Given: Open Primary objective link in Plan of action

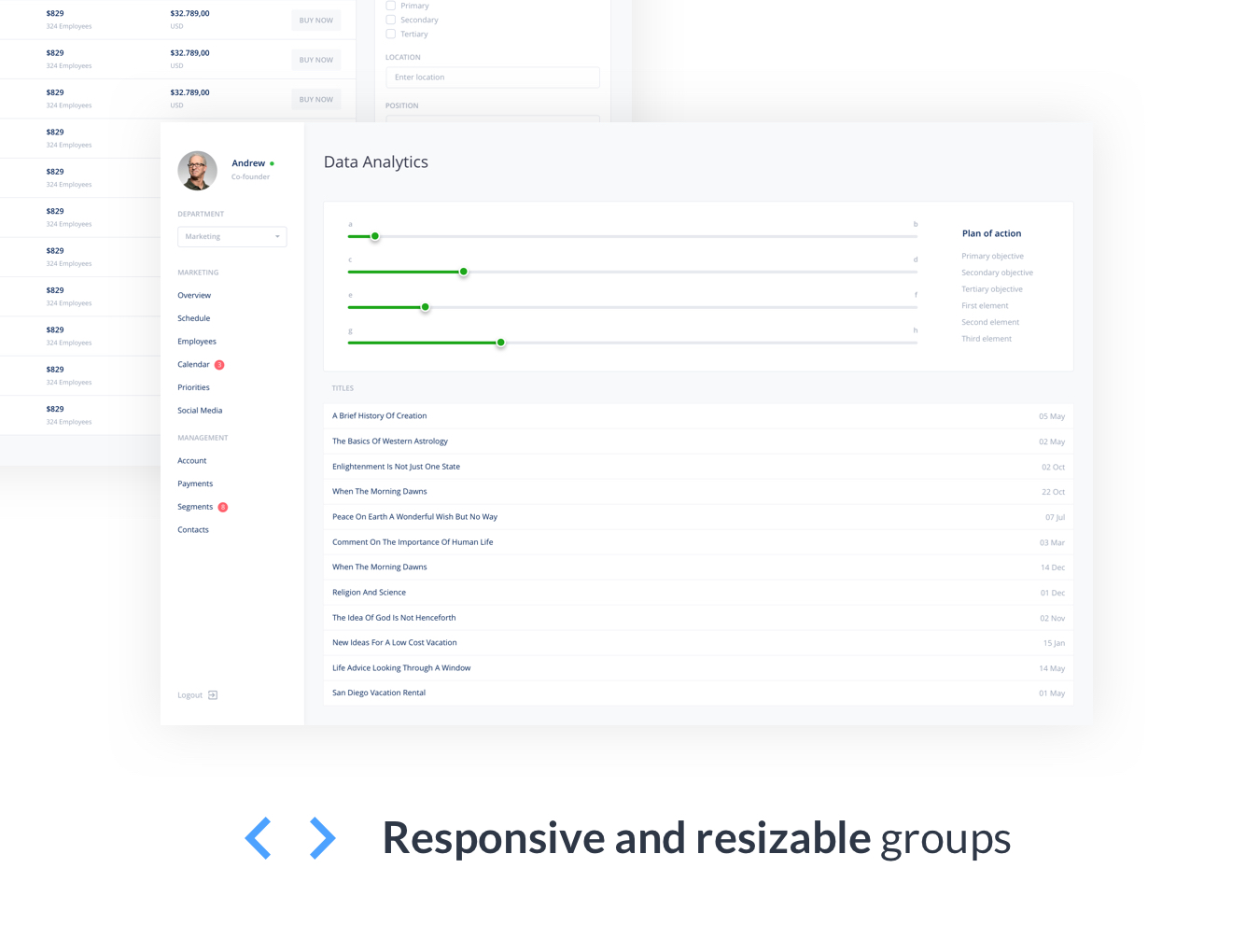Looking at the screenshot, I should click(992, 257).
